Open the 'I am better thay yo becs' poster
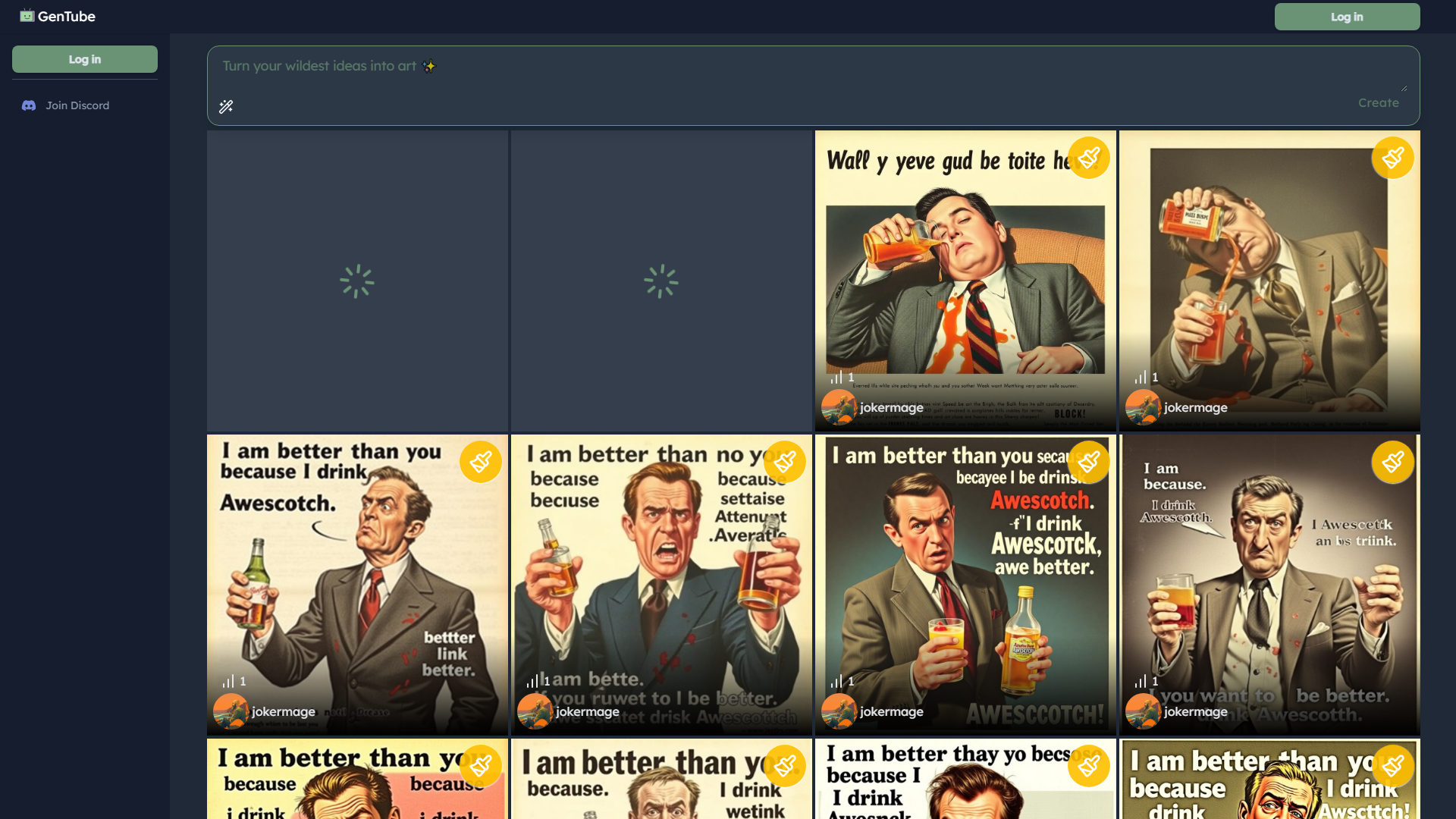 tap(965, 779)
